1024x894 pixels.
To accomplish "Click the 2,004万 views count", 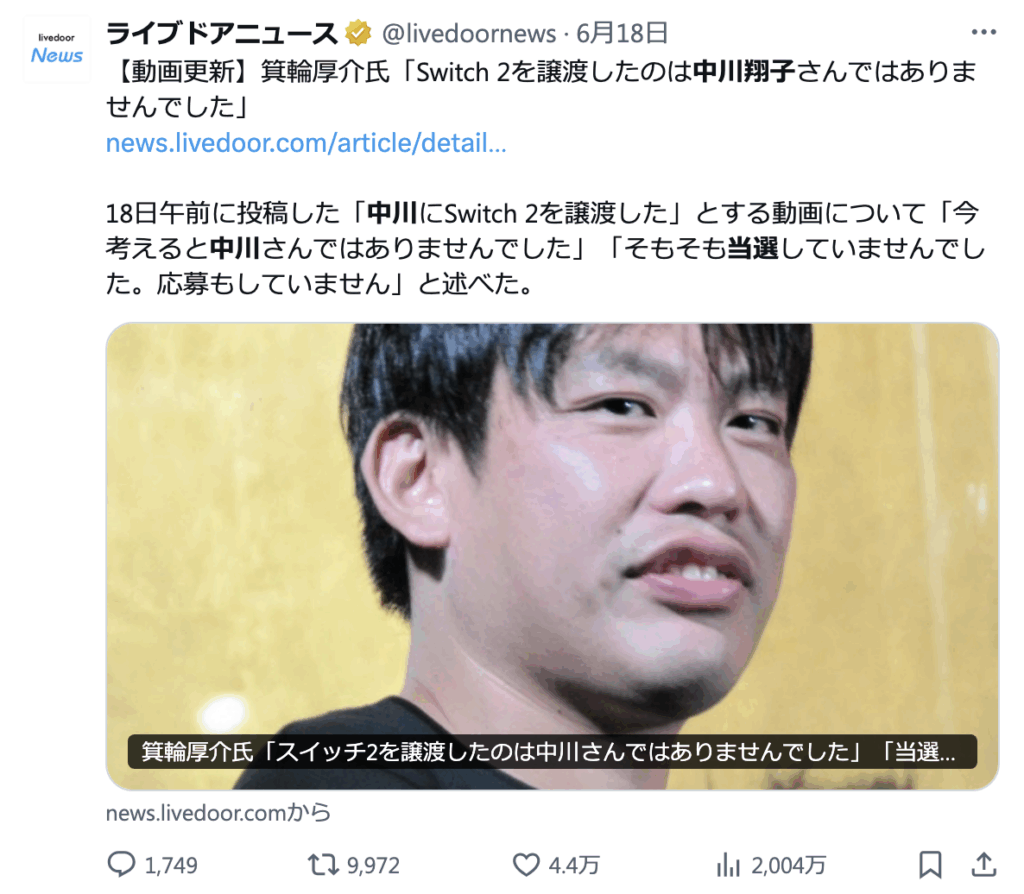I will point(788,866).
